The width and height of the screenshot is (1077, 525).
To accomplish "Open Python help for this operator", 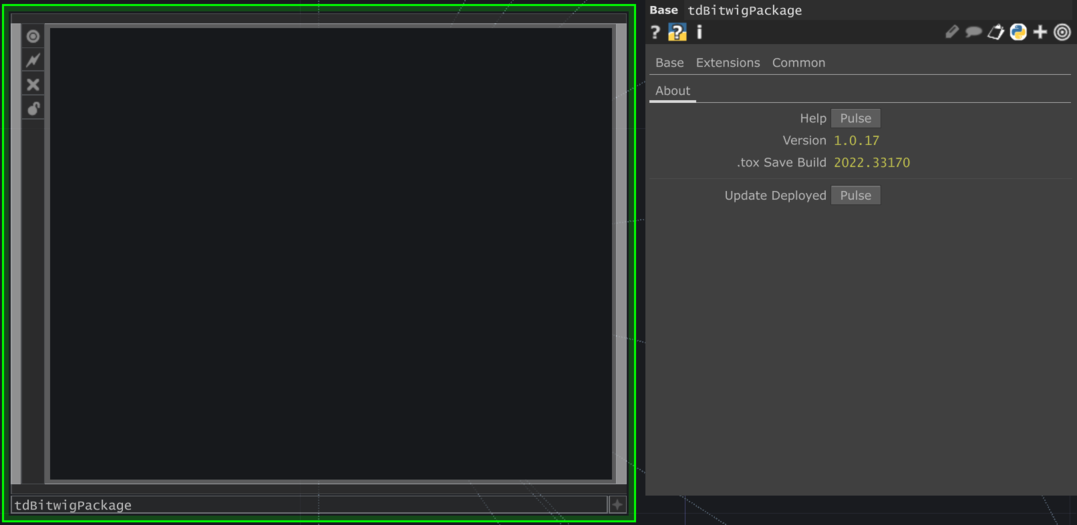I will click(677, 32).
